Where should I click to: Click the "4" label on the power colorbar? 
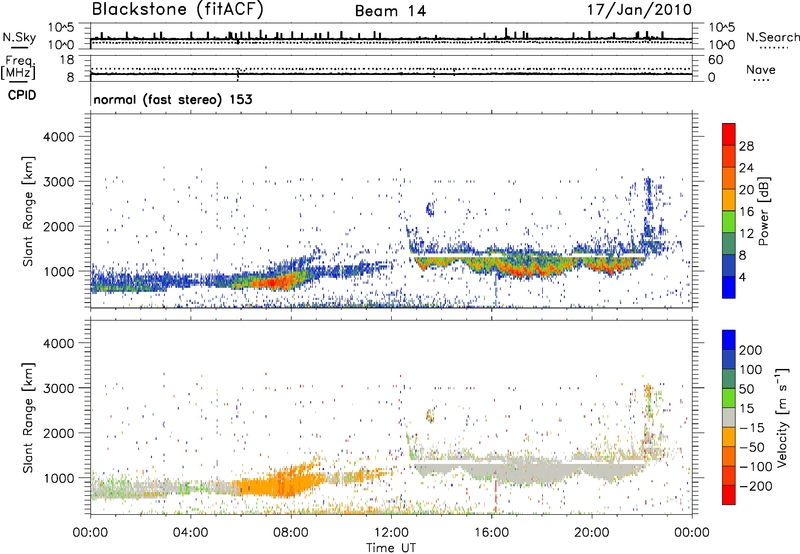click(x=742, y=277)
